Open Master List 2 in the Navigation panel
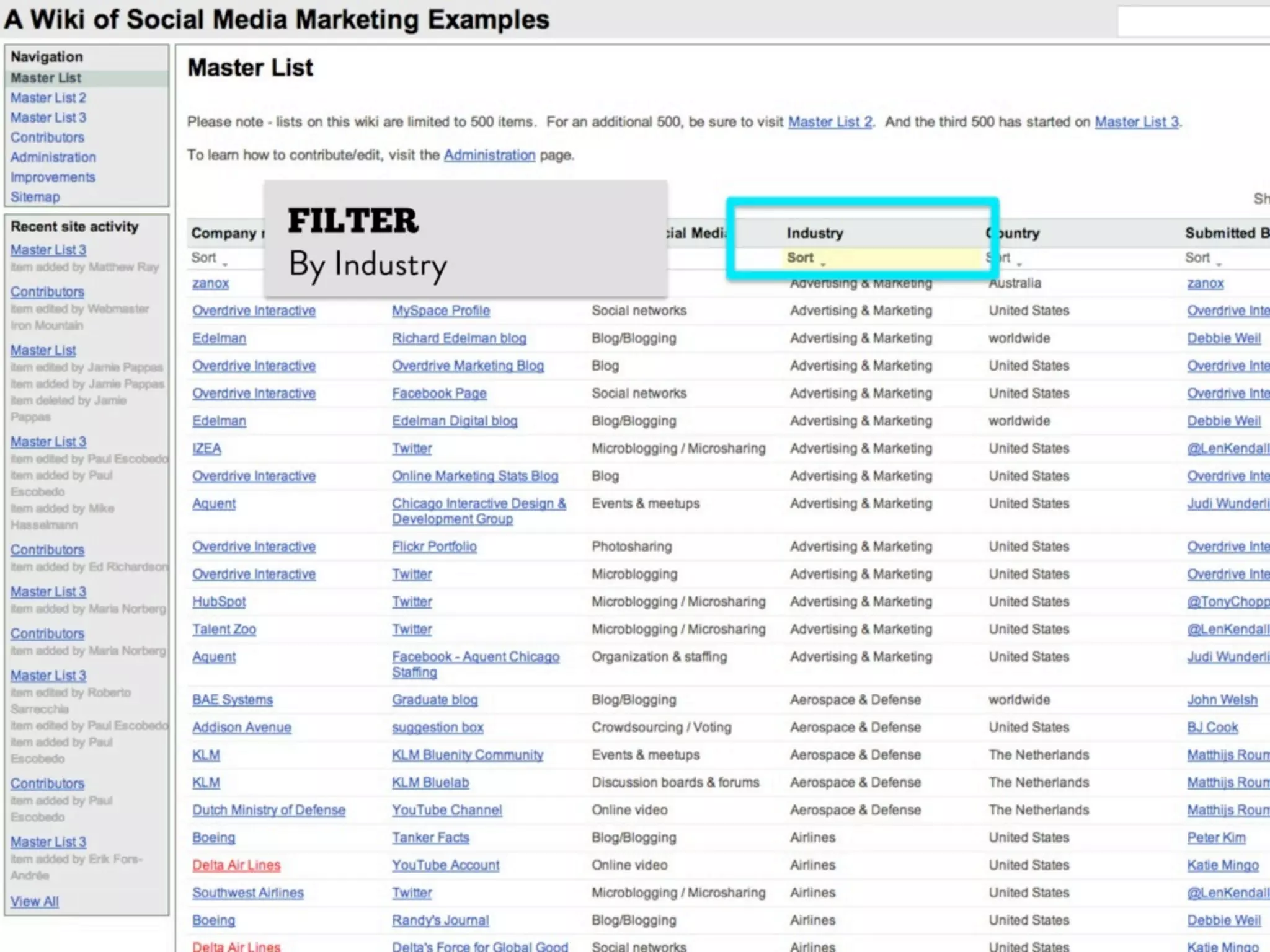 (48, 98)
